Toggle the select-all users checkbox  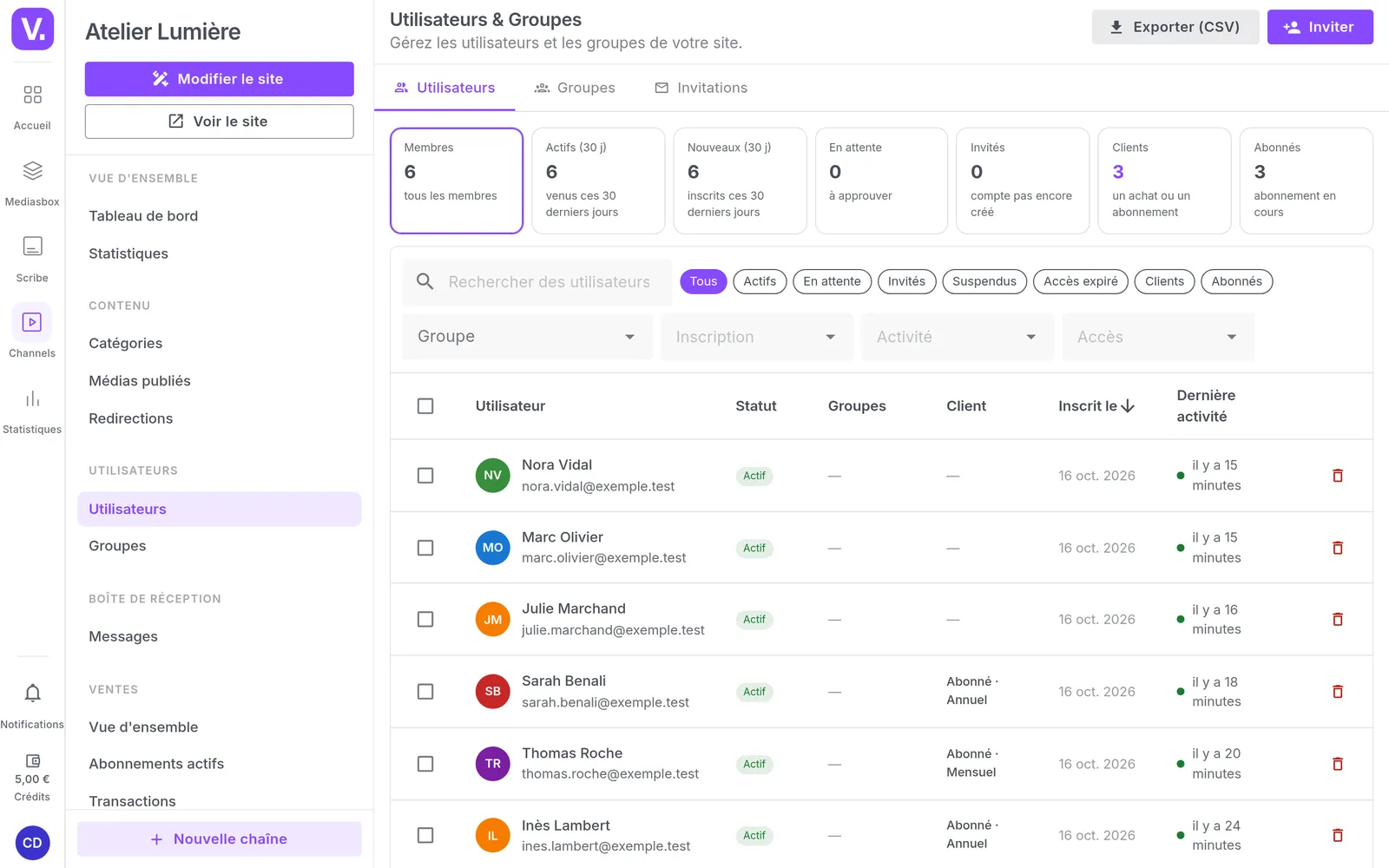tap(425, 406)
